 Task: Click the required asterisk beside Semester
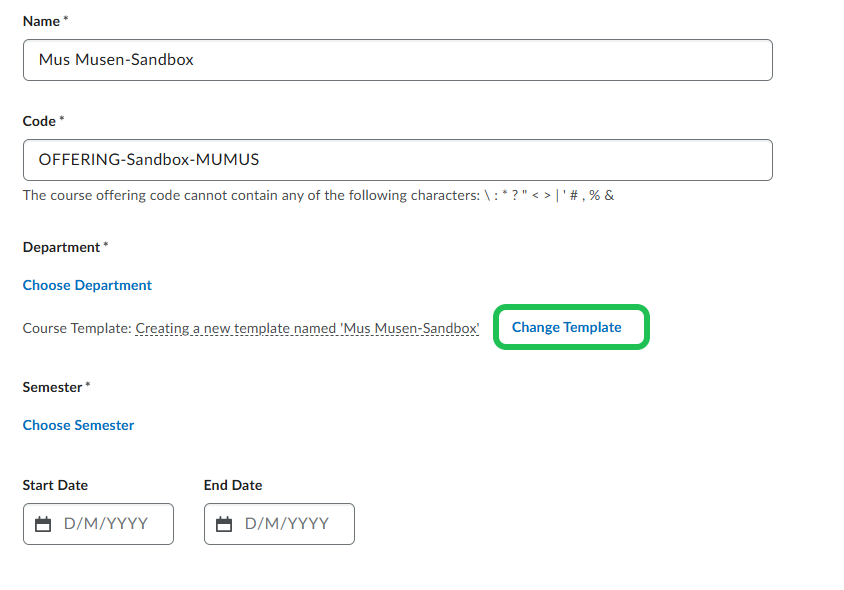pyautogui.click(x=88, y=386)
